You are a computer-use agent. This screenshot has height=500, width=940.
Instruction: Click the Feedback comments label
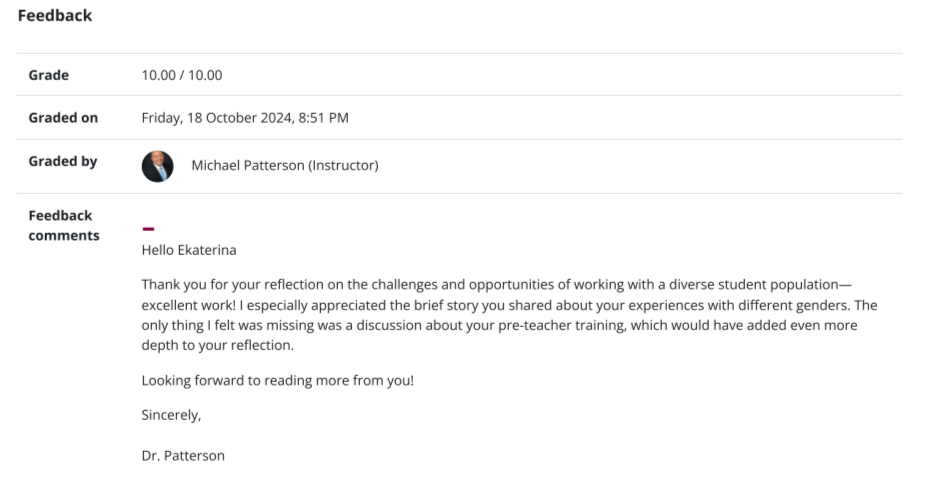tap(64, 225)
